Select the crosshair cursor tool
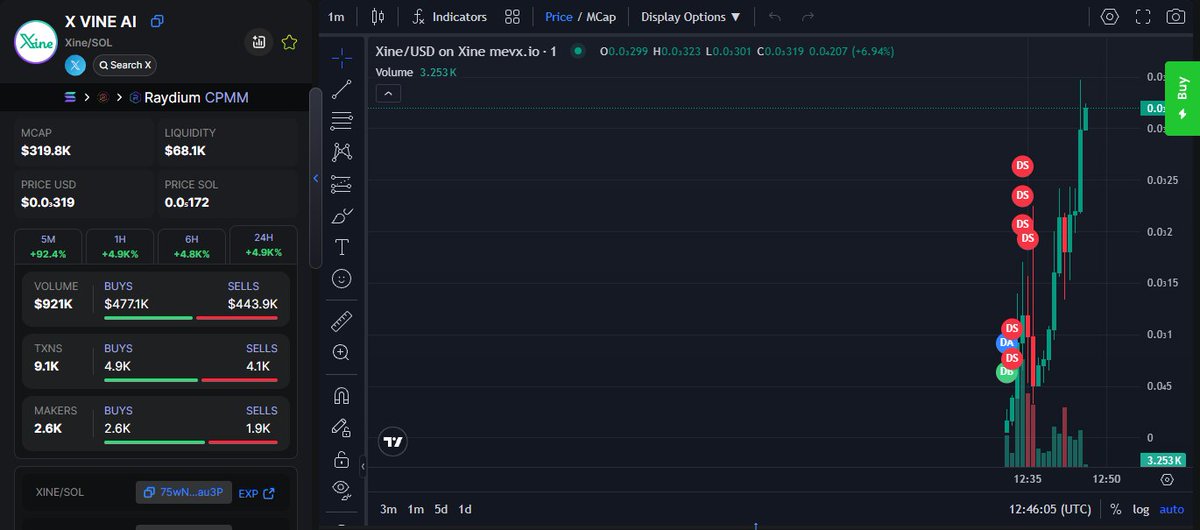1200x530 pixels. coord(342,57)
